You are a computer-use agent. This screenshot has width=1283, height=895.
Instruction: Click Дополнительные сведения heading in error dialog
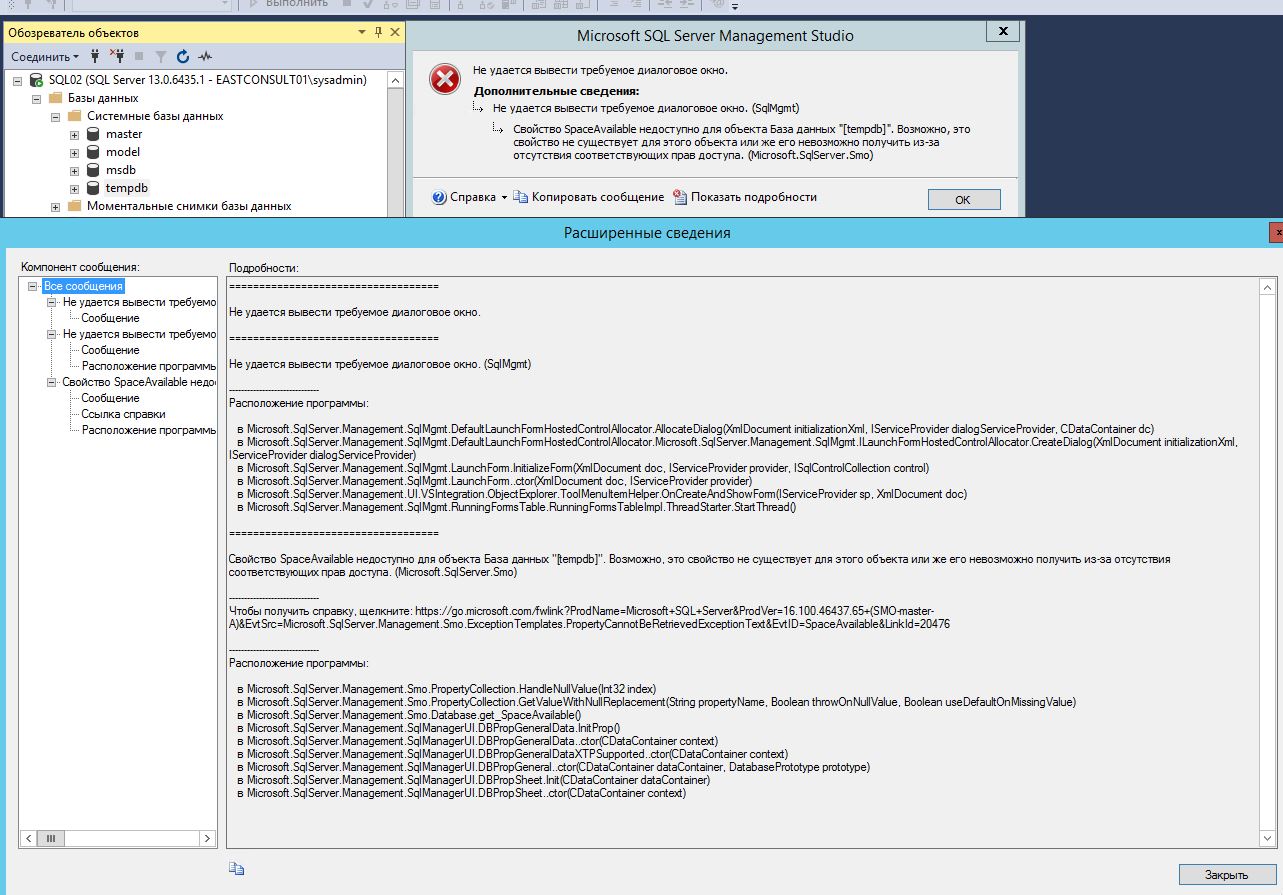tap(556, 91)
